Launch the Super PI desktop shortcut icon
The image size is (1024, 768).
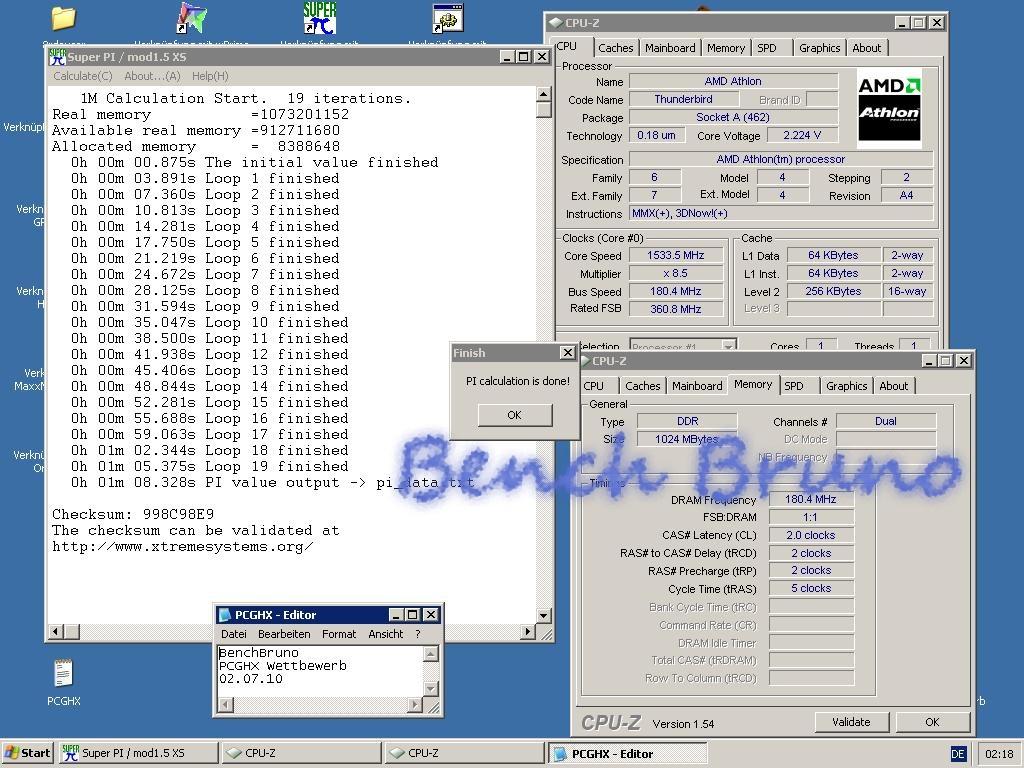click(x=320, y=18)
